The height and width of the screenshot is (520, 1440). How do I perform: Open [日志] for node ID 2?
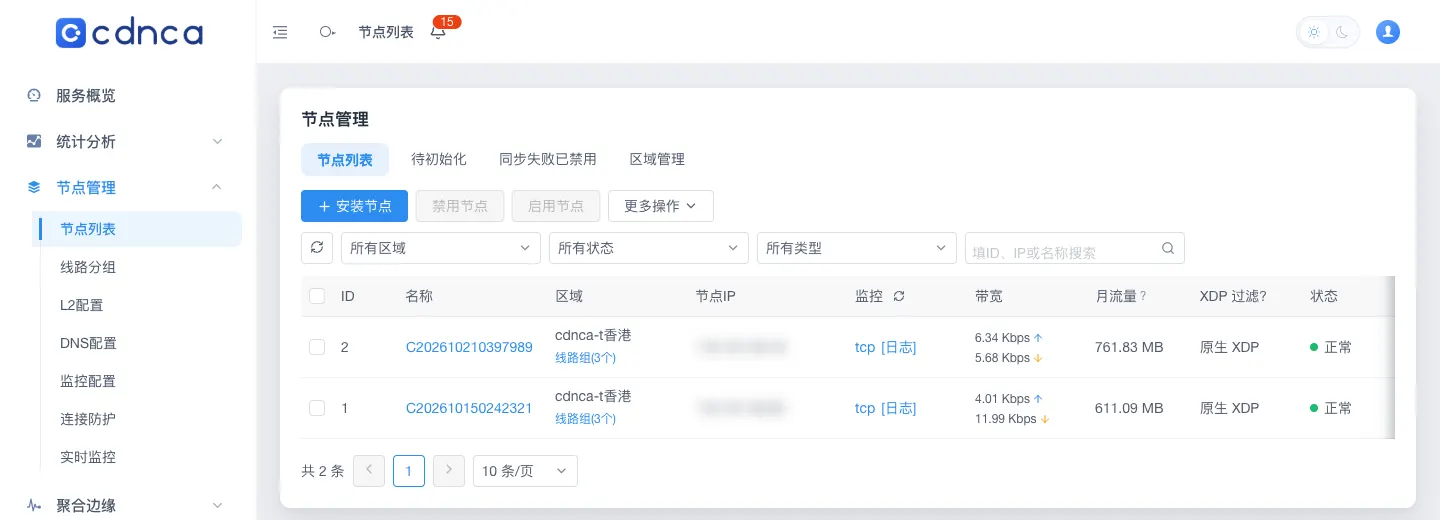coord(899,347)
